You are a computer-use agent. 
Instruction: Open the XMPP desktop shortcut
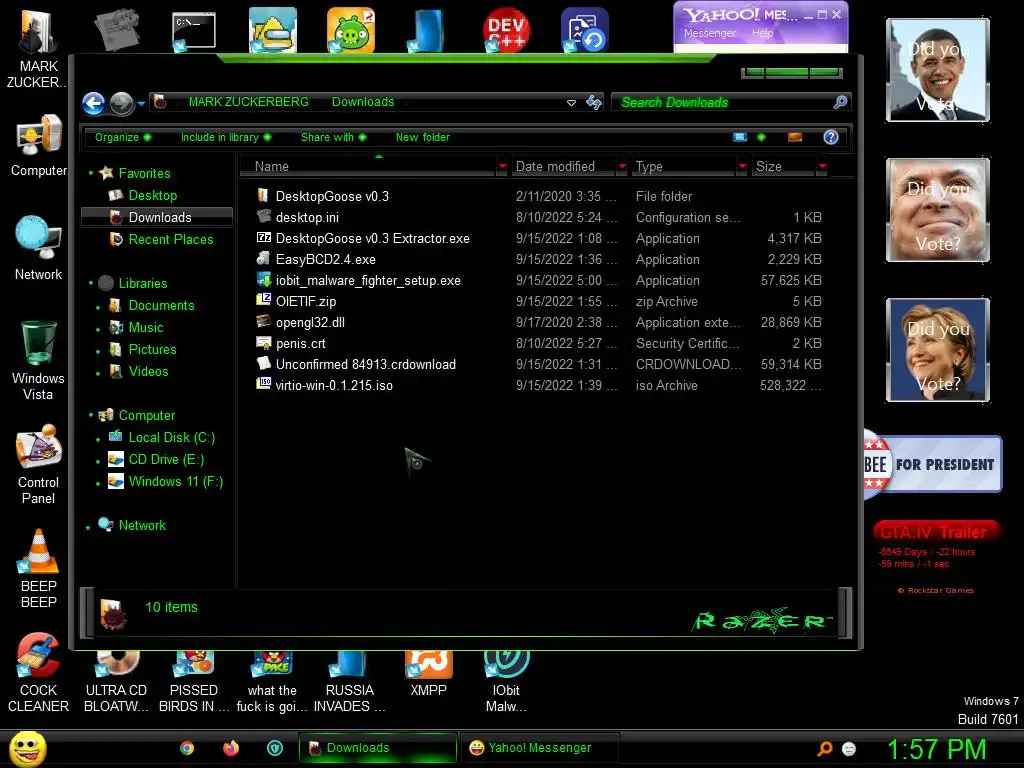(x=428, y=675)
